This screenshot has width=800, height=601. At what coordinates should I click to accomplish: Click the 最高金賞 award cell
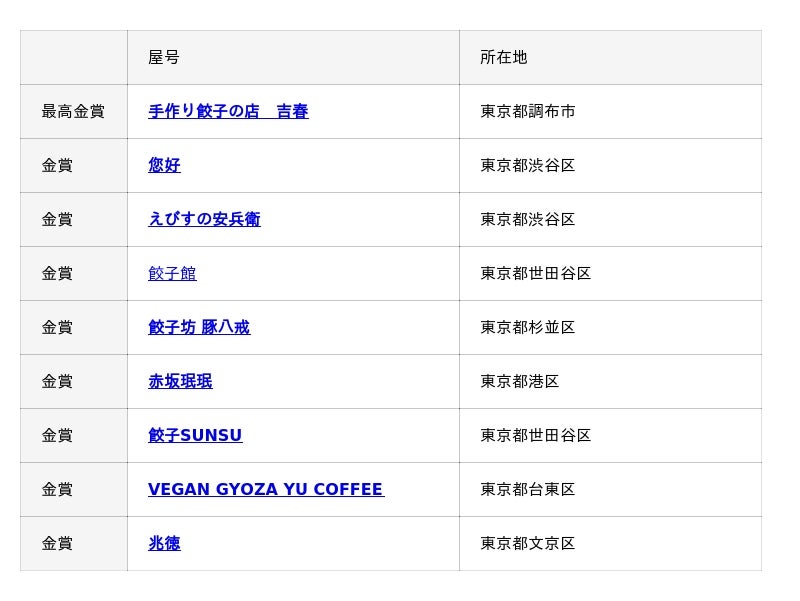coord(73,111)
